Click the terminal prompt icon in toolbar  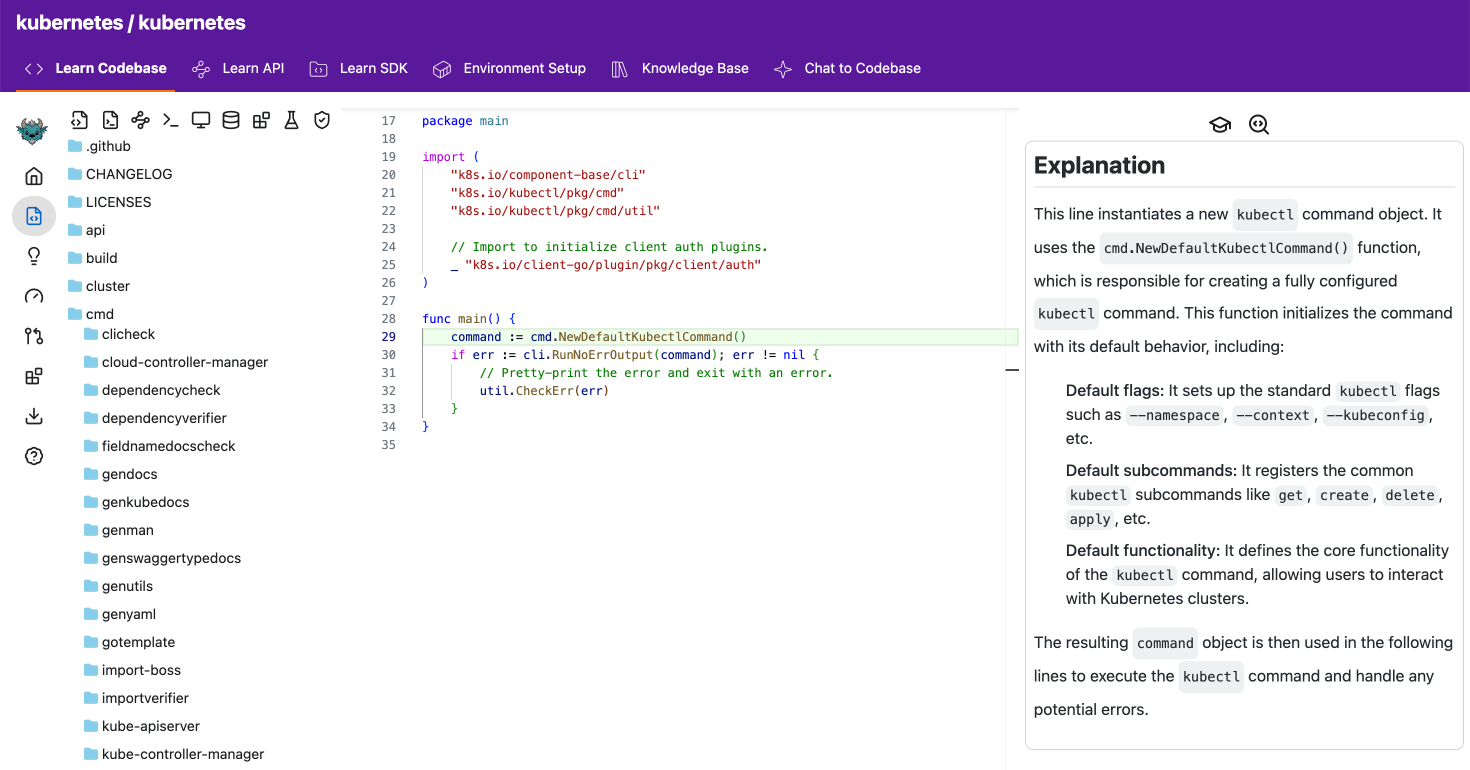click(x=171, y=120)
